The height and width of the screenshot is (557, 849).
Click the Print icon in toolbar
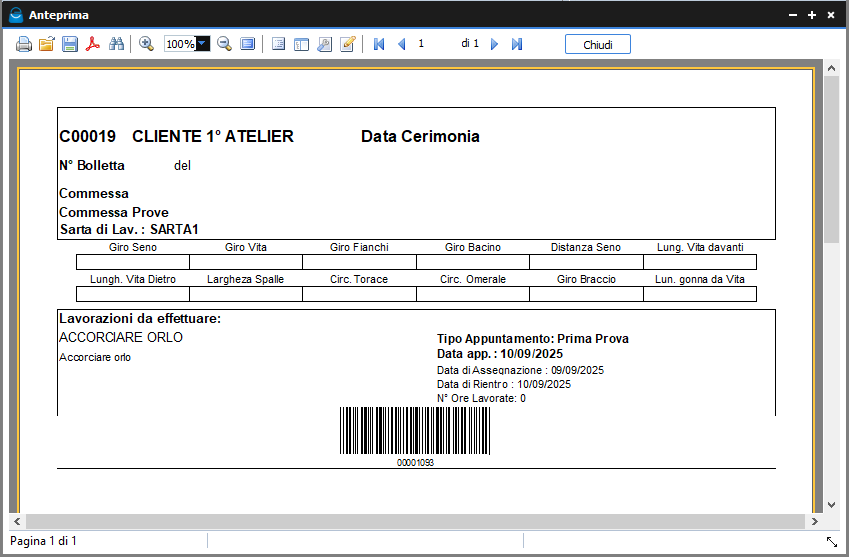click(x=24, y=44)
